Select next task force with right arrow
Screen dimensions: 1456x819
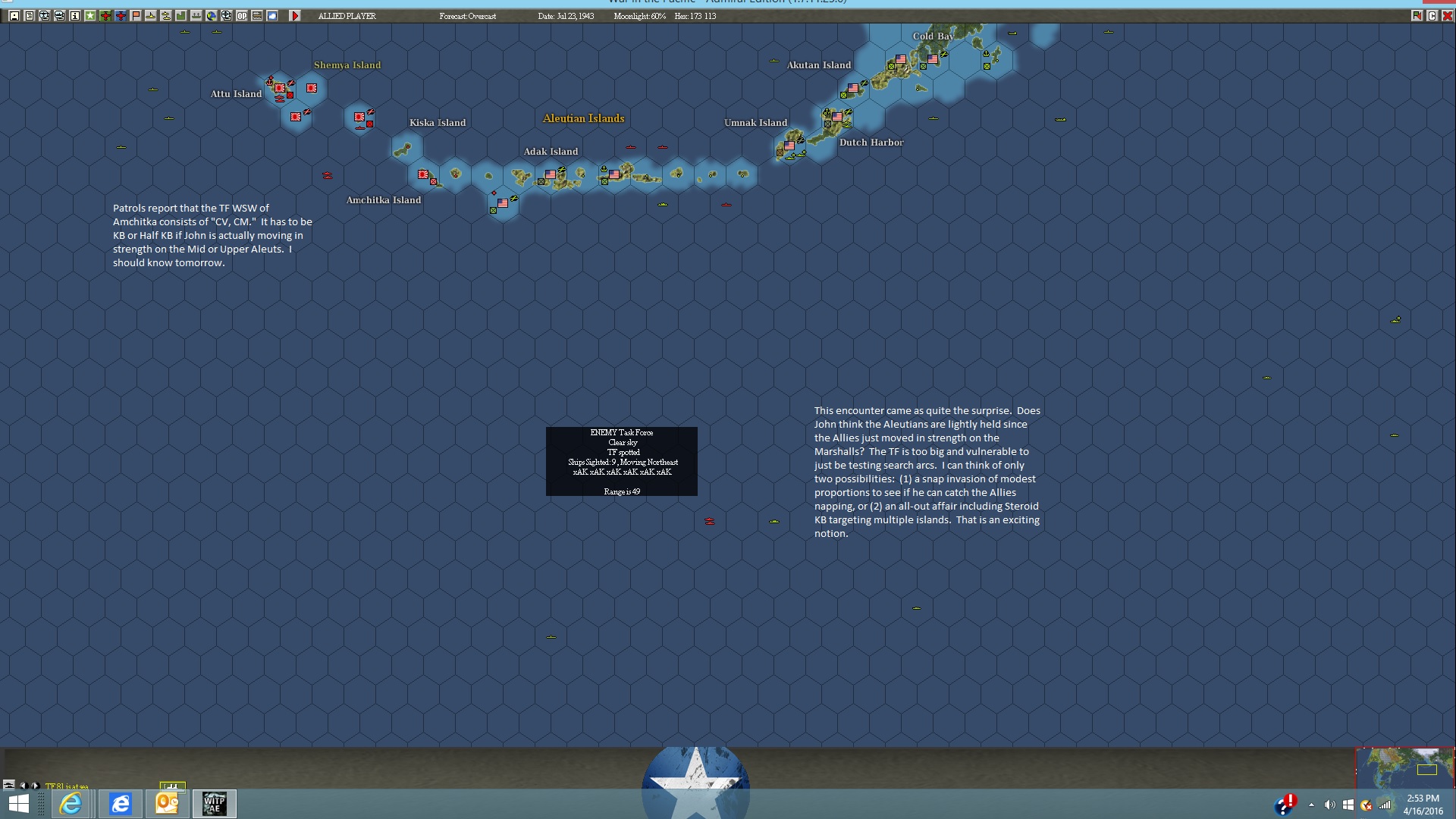pyautogui.click(x=35, y=786)
